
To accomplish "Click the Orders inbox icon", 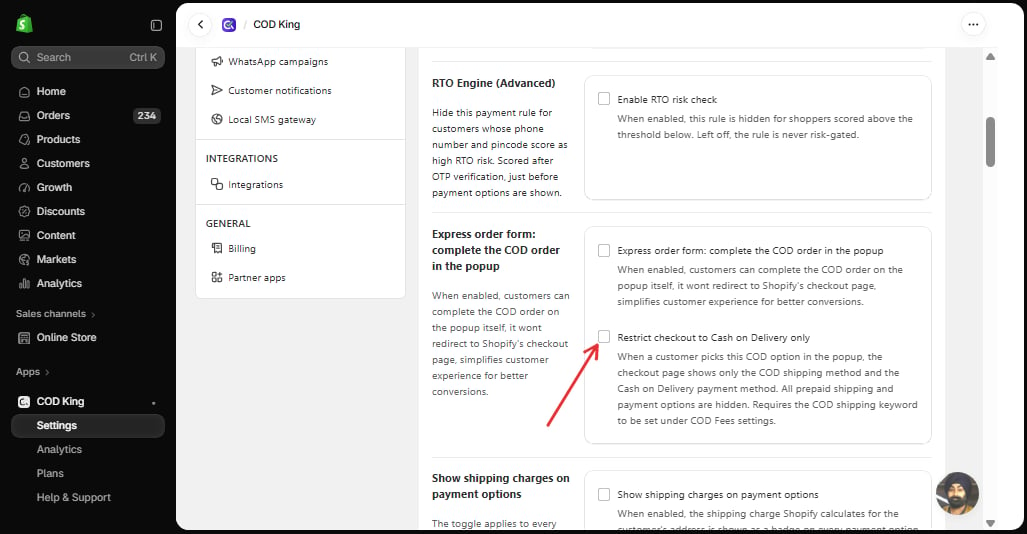I will coord(24,116).
